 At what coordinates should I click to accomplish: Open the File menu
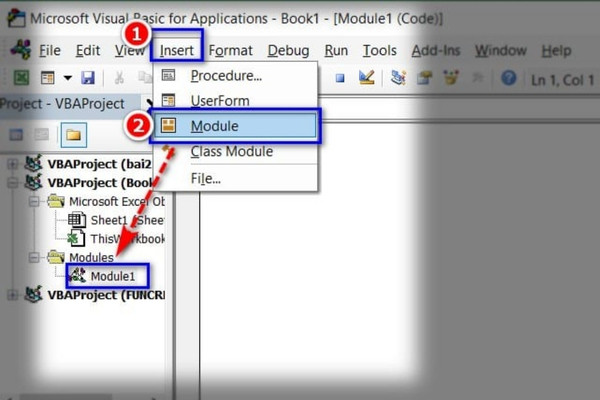[x=50, y=51]
